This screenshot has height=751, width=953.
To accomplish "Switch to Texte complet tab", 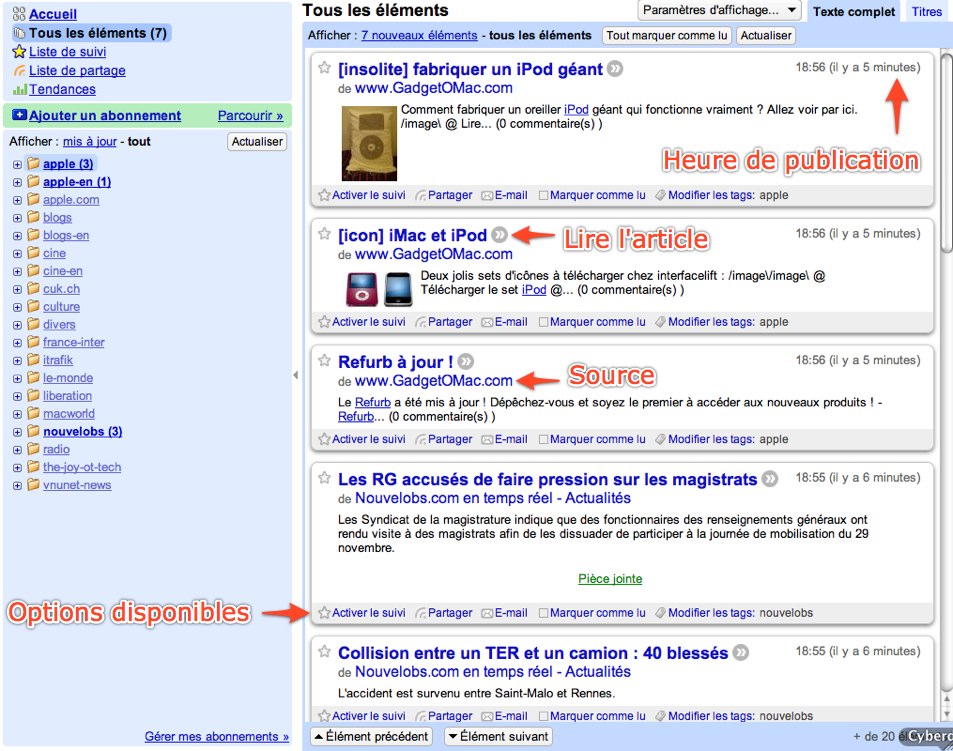I will point(853,12).
